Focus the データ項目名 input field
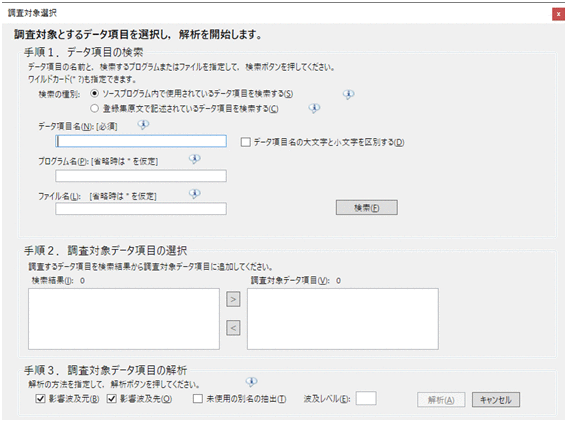 141,141
